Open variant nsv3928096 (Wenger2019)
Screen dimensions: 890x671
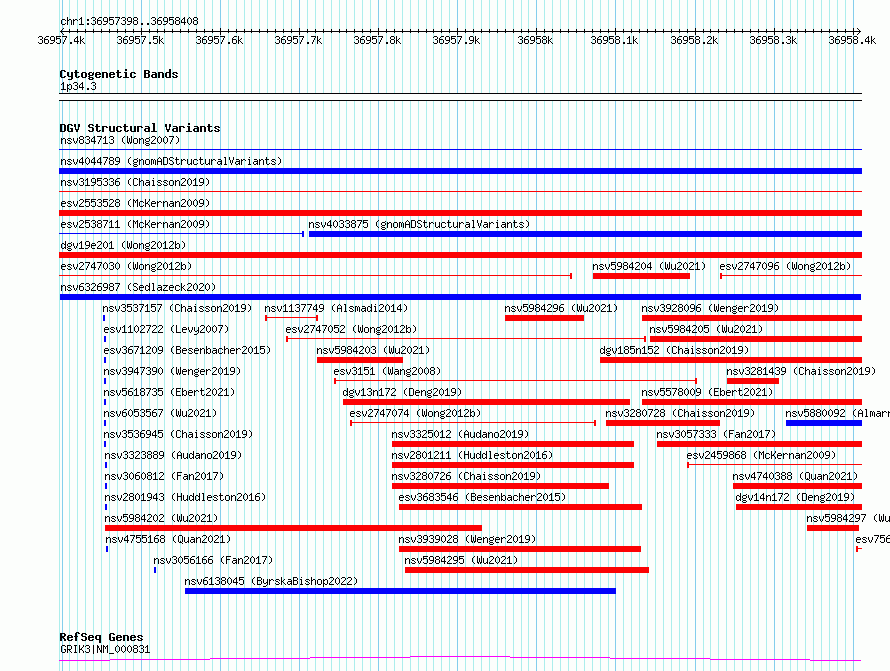[x=710, y=308]
